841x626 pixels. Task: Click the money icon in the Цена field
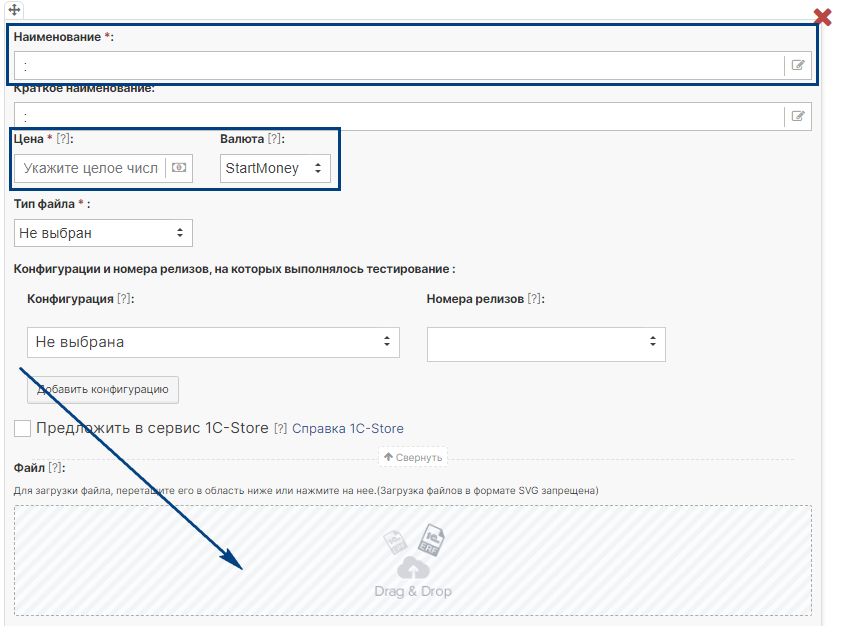point(179,168)
